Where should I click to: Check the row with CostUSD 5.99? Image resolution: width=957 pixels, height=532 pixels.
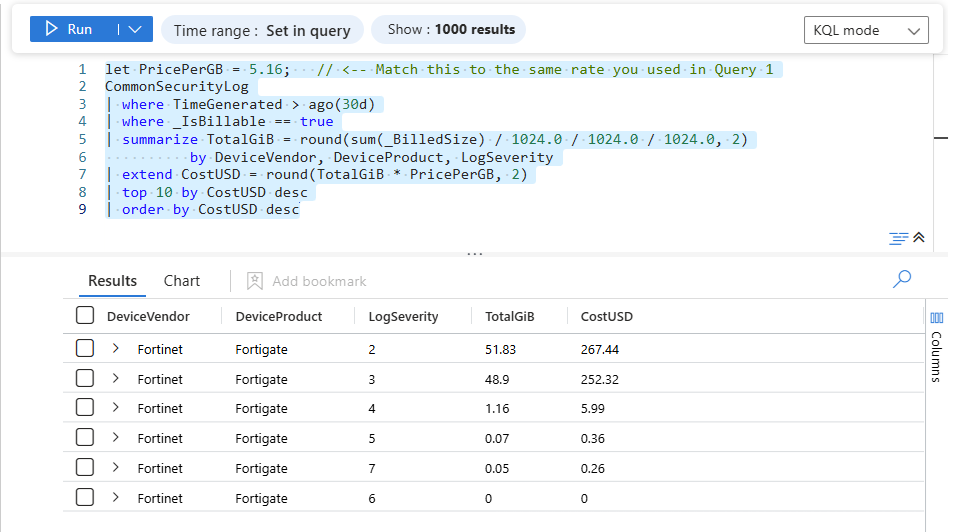[x=86, y=408]
